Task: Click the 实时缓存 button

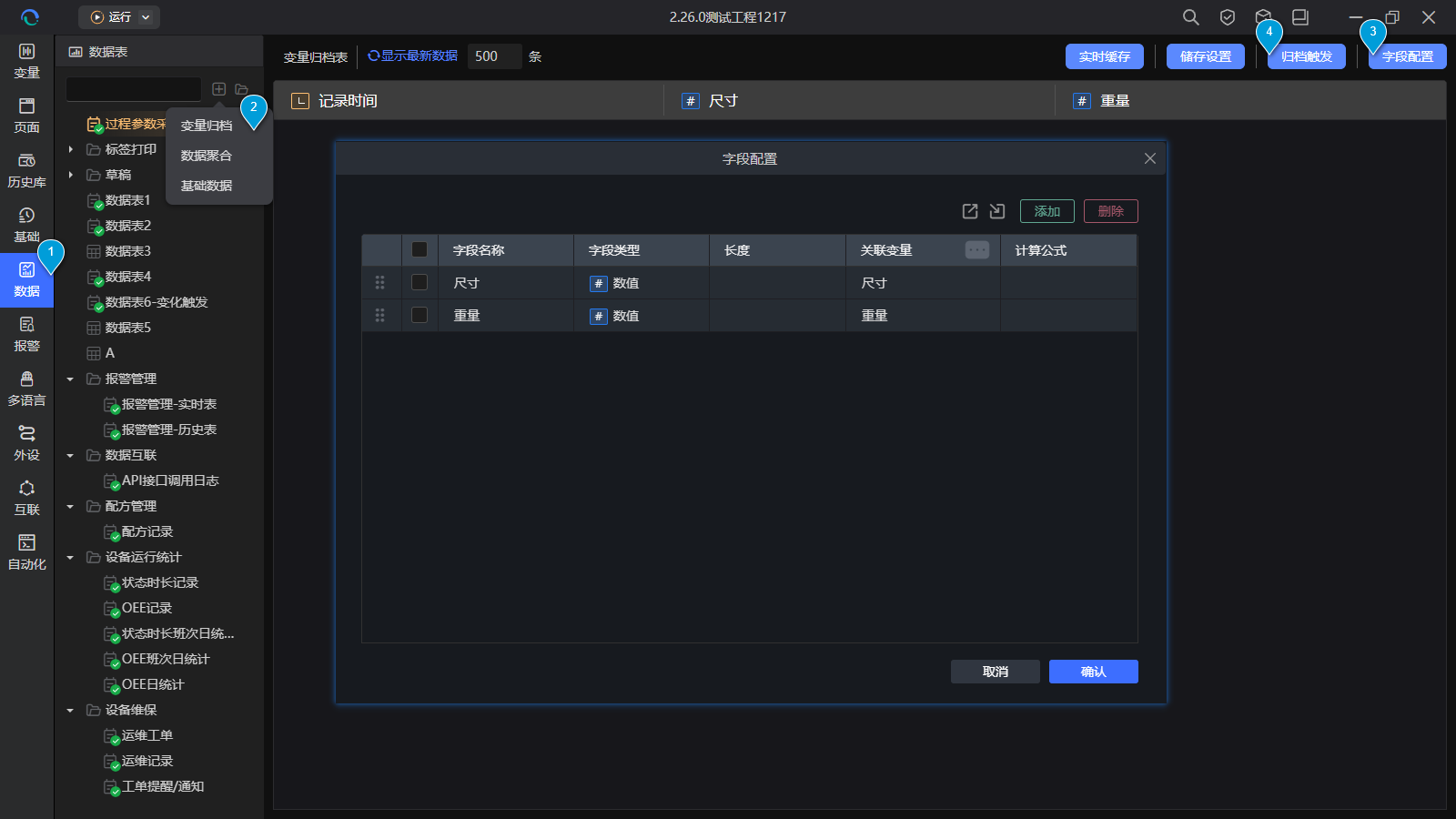Action: [1104, 56]
